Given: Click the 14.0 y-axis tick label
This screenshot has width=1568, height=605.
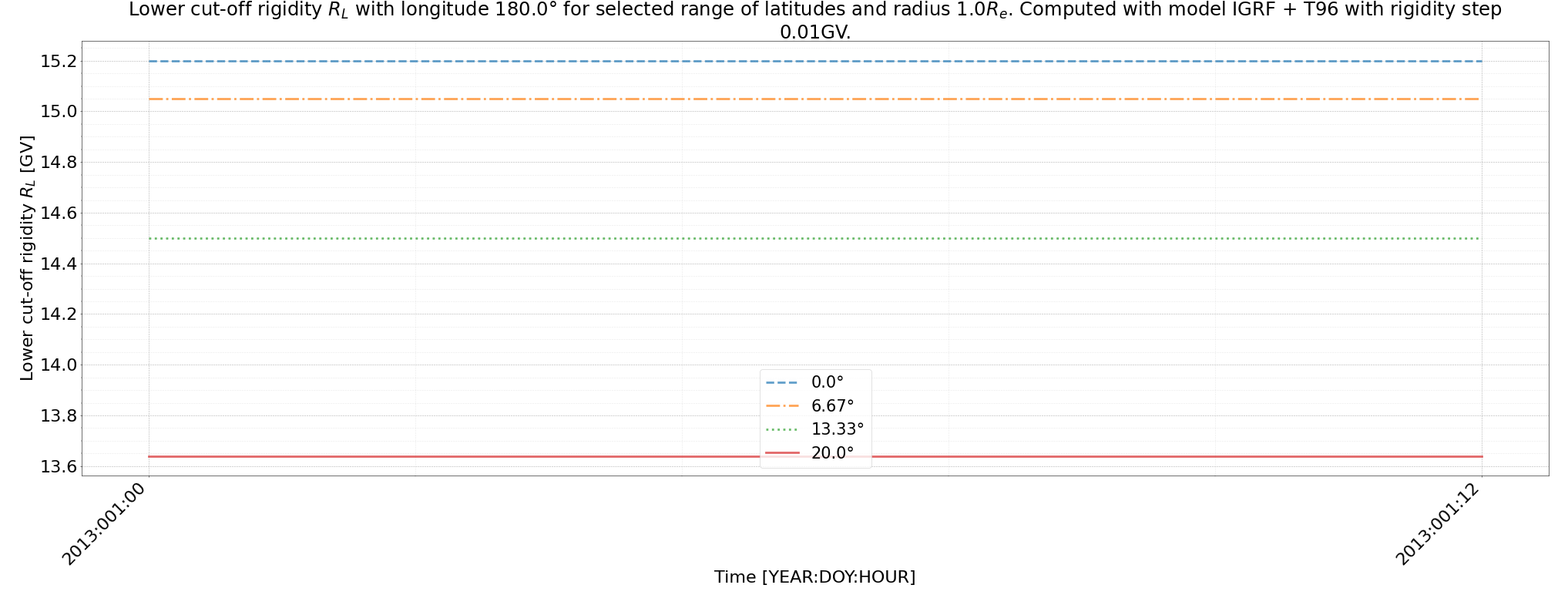Looking at the screenshot, I should pyautogui.click(x=59, y=365).
